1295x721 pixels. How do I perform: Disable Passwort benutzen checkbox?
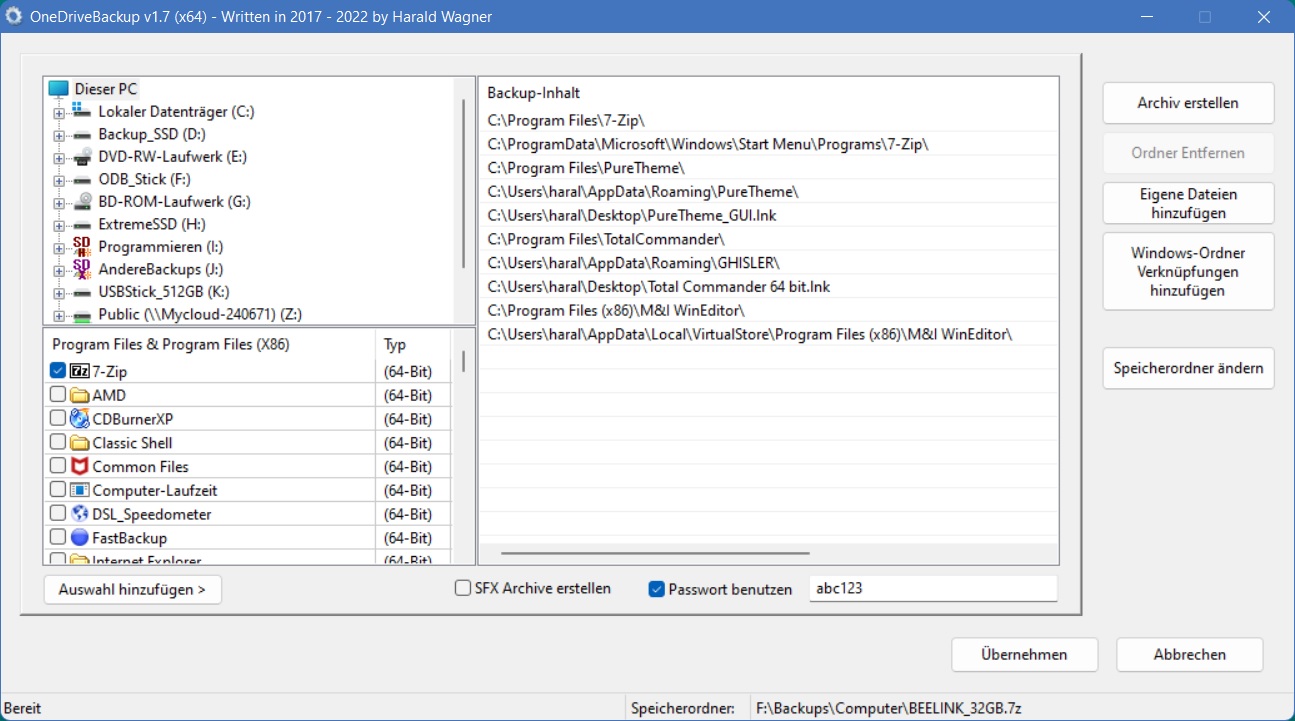(657, 589)
